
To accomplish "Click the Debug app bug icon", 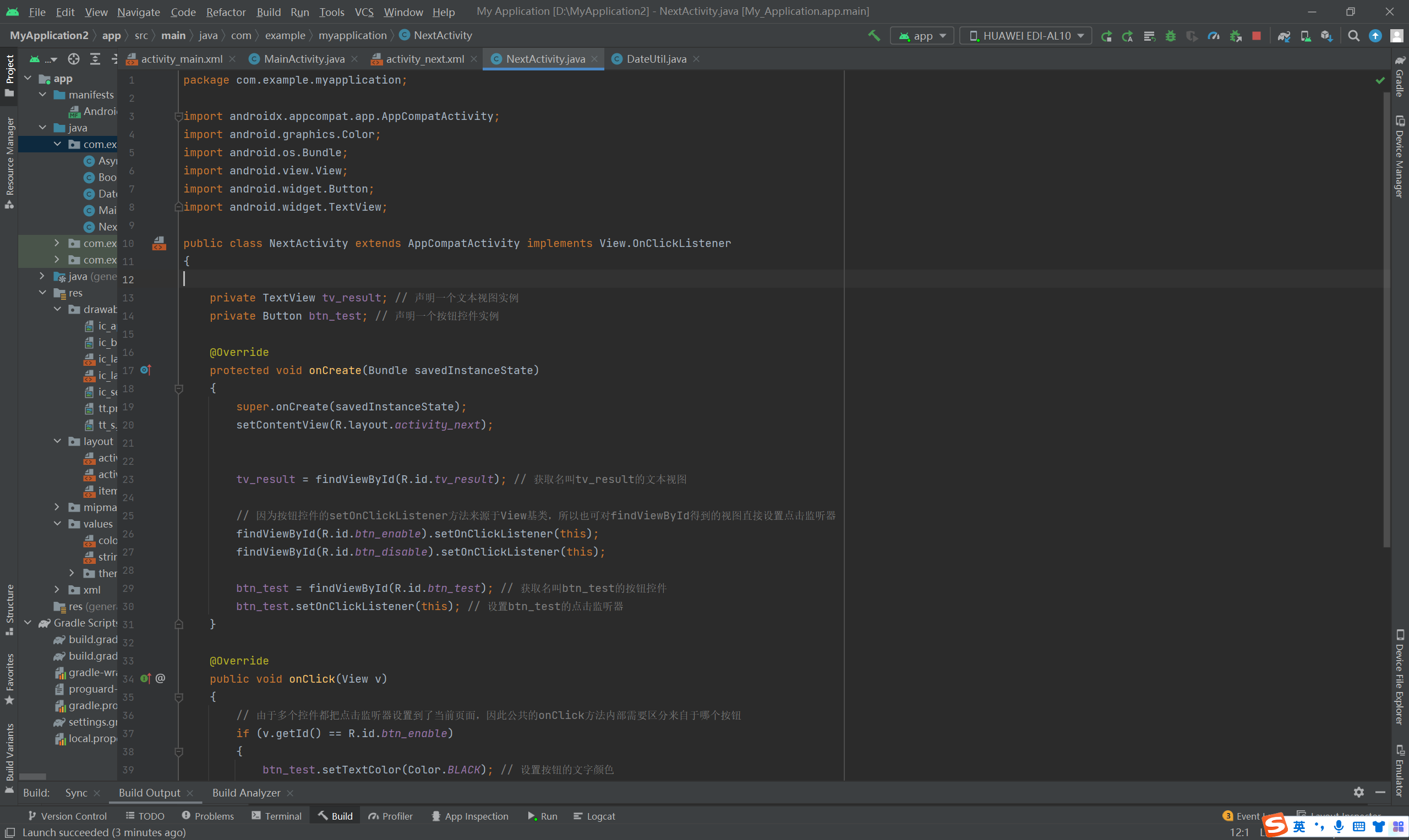I will pos(1170,36).
